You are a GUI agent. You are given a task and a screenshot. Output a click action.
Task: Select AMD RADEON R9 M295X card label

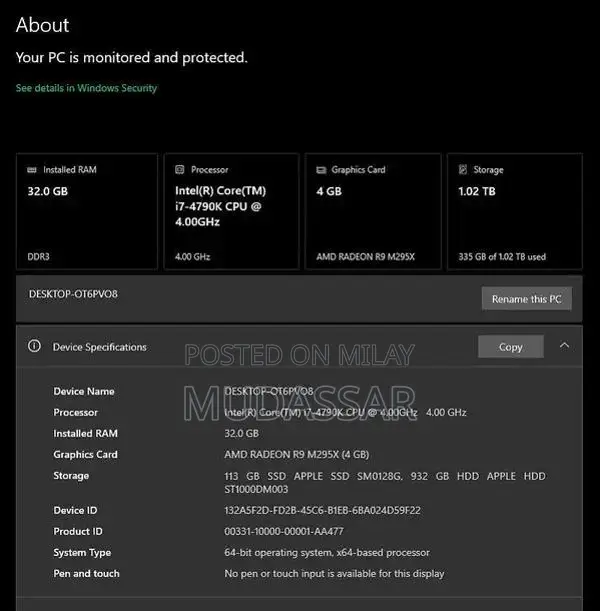pyautogui.click(x=365, y=257)
